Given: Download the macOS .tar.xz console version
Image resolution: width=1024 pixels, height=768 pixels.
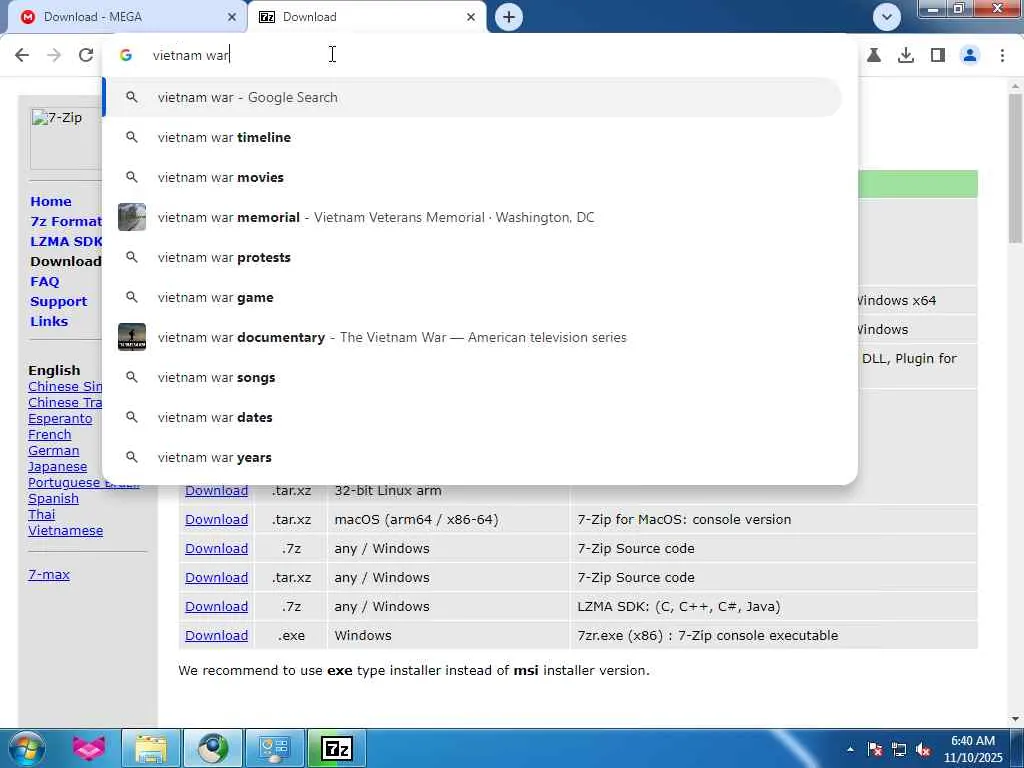Looking at the screenshot, I should coord(216,520).
